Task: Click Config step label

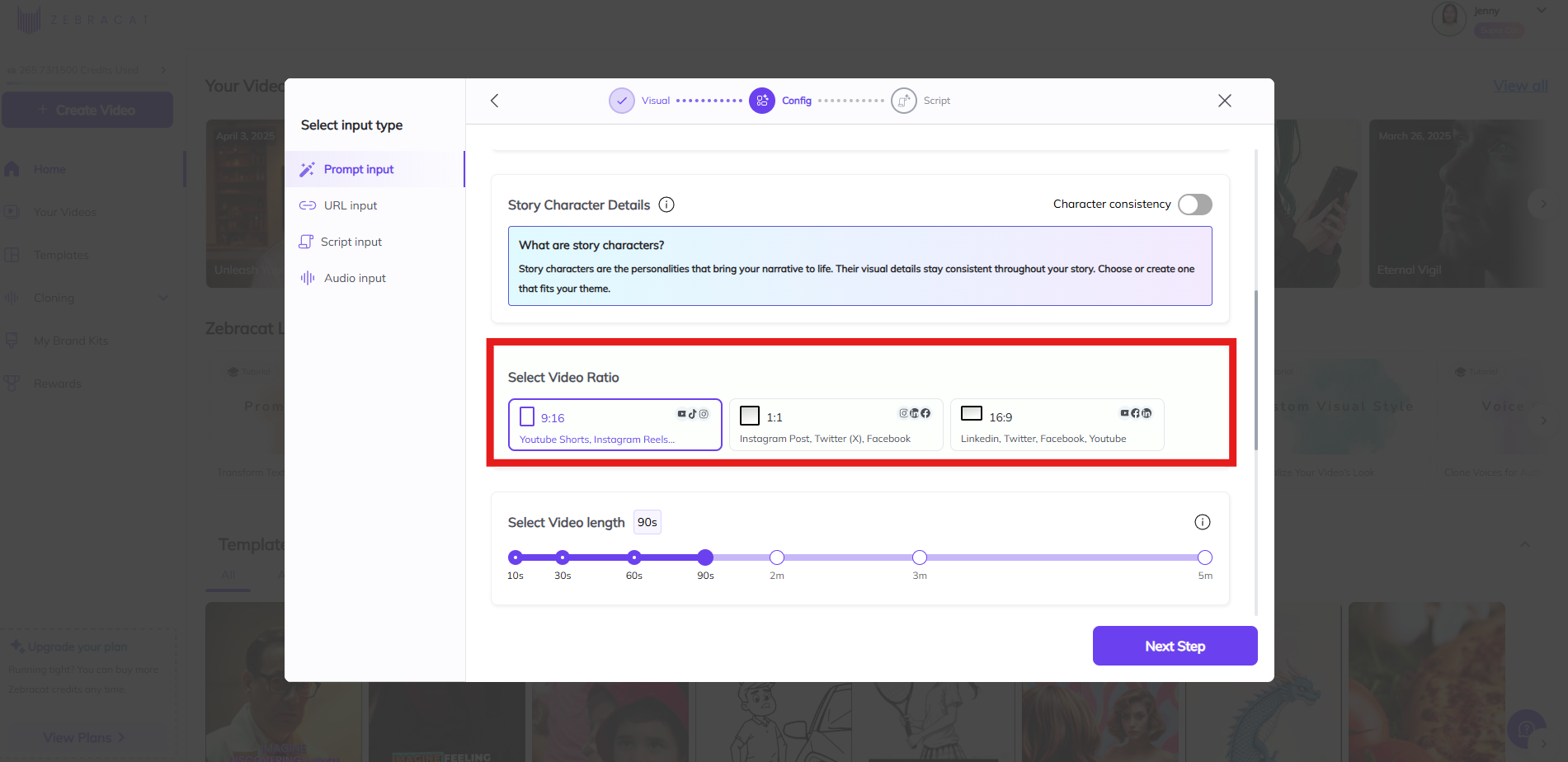Action: [x=797, y=101]
